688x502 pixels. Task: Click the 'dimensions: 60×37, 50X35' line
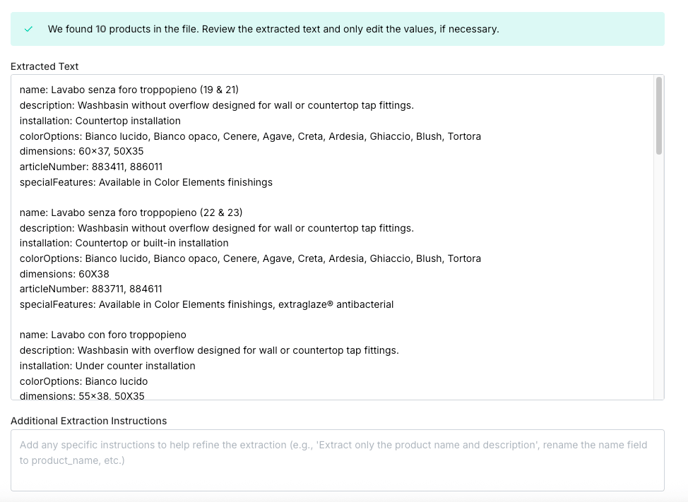[x=82, y=151]
